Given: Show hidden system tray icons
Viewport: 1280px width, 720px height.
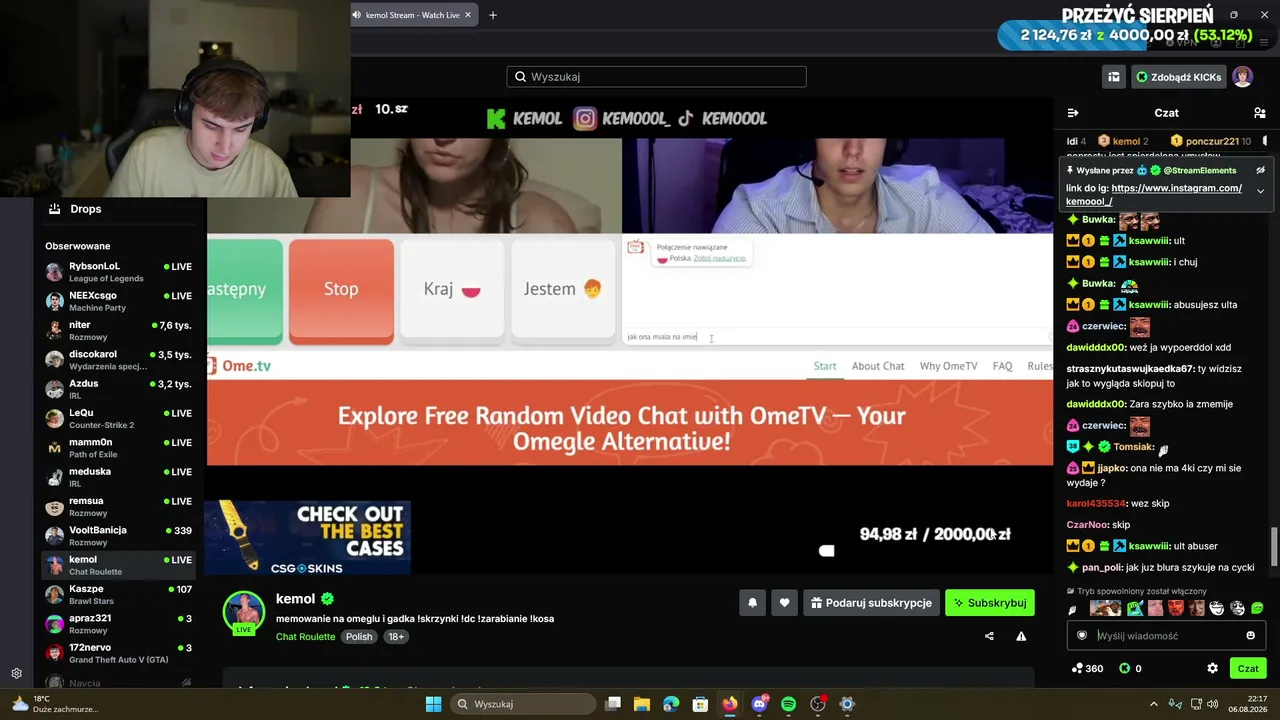Looking at the screenshot, I should tap(1153, 704).
